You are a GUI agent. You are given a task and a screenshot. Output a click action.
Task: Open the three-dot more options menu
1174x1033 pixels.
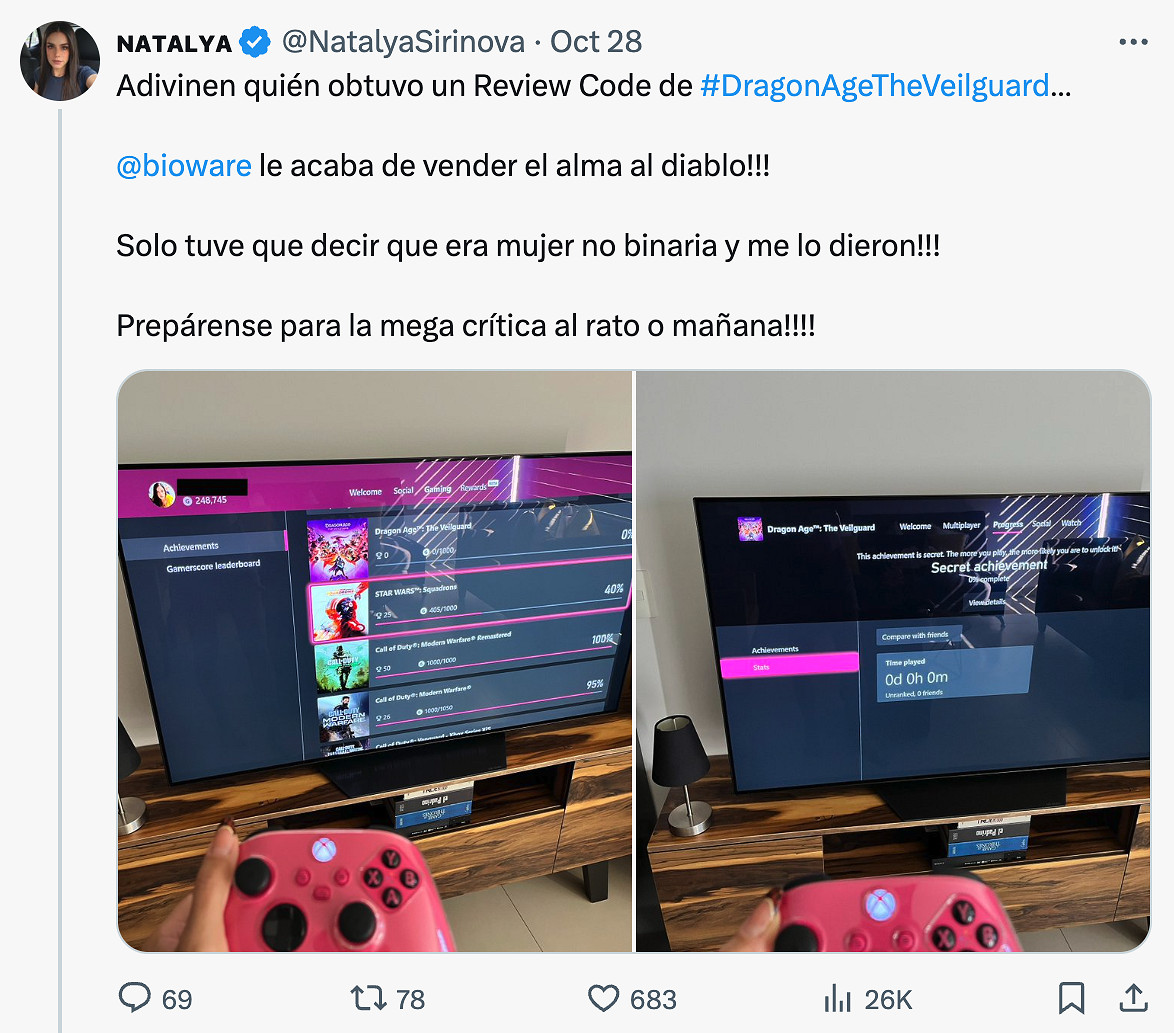pos(1133,42)
